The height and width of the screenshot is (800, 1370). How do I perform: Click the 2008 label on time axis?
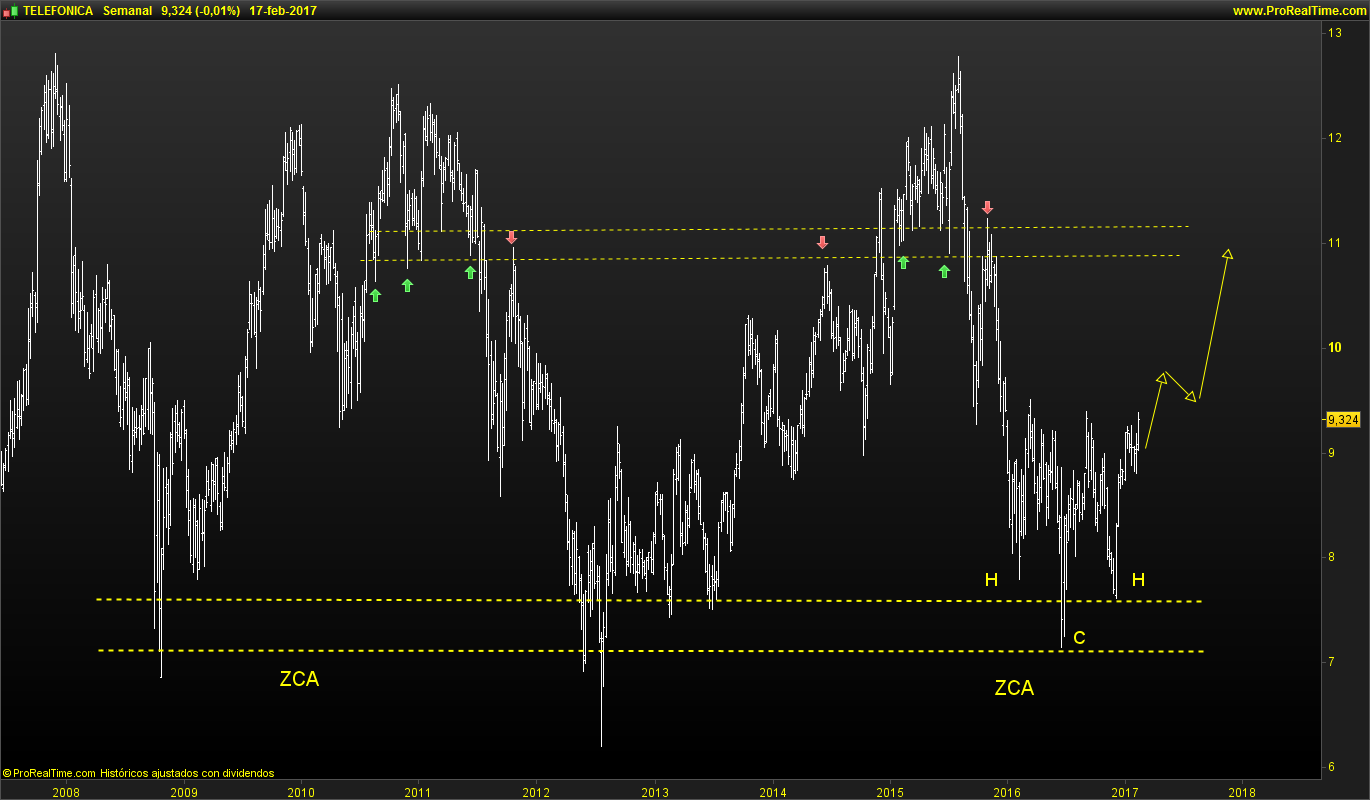[x=66, y=791]
